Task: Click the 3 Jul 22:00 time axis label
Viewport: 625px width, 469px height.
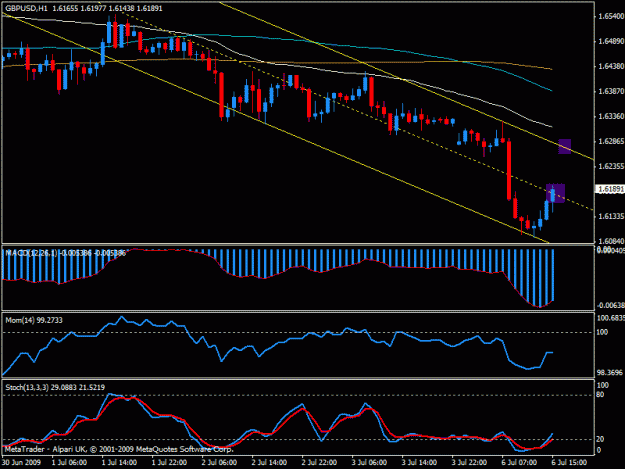Action: [x=469, y=463]
